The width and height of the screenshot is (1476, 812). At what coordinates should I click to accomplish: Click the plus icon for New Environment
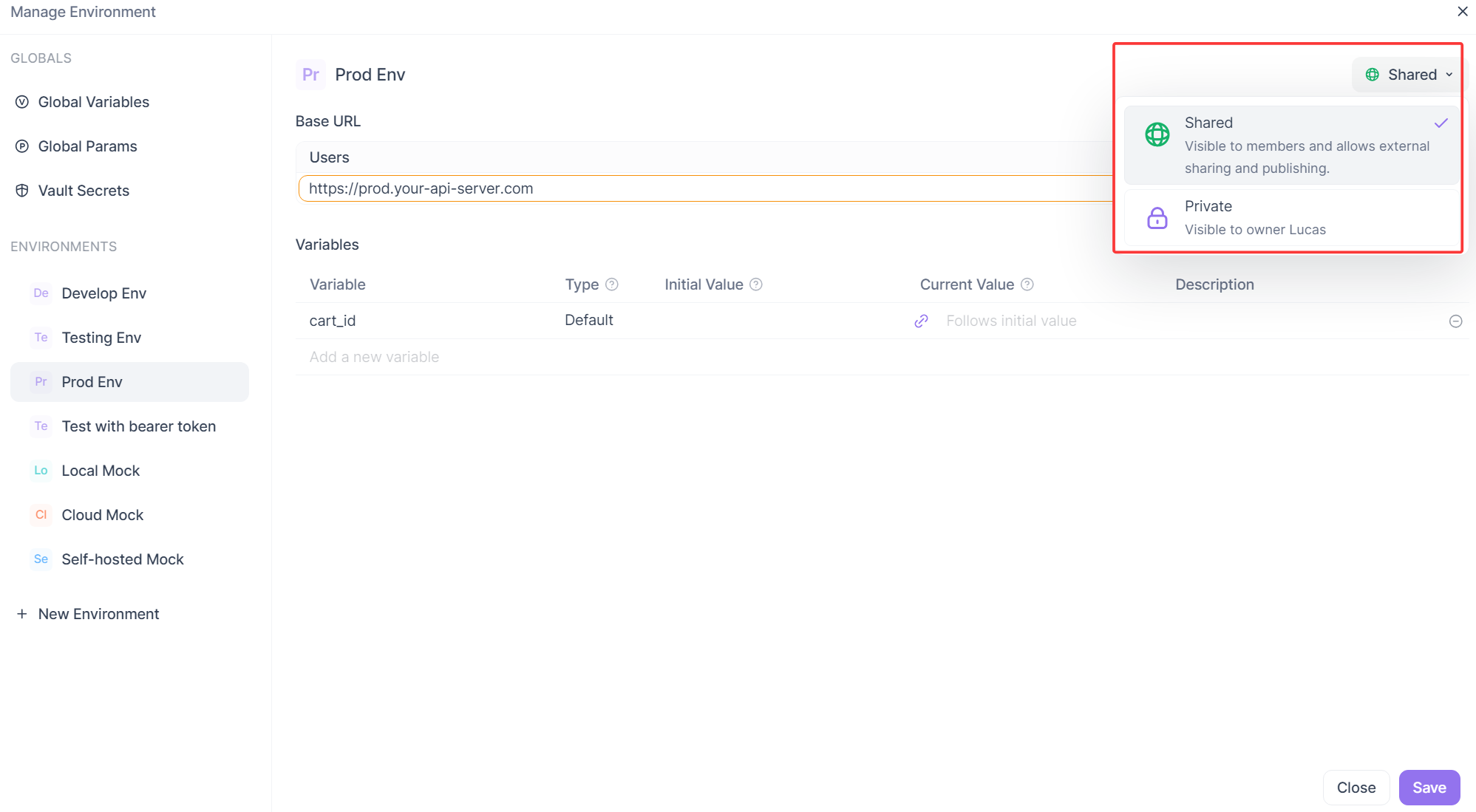tap(22, 614)
